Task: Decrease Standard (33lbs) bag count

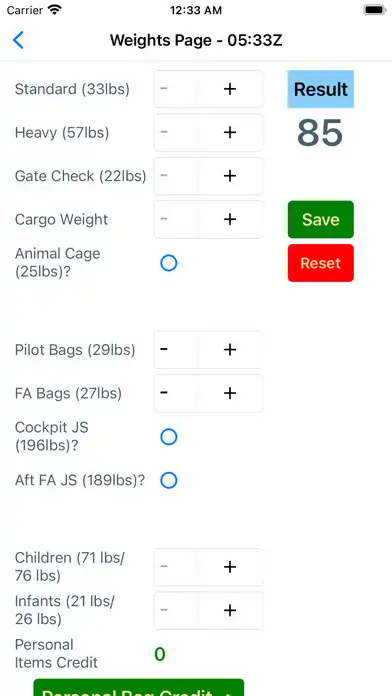Action: click(x=176, y=89)
